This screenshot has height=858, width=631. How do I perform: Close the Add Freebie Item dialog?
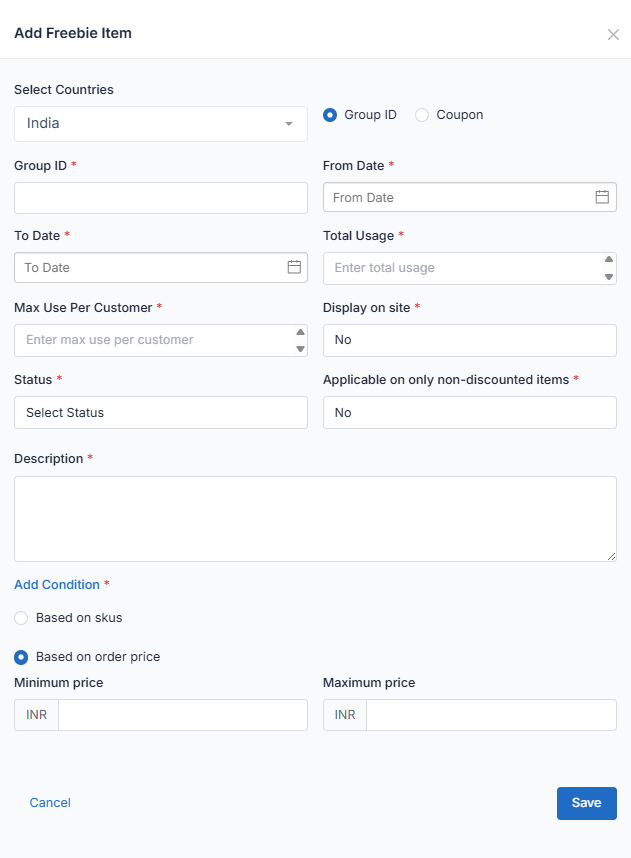click(x=613, y=34)
